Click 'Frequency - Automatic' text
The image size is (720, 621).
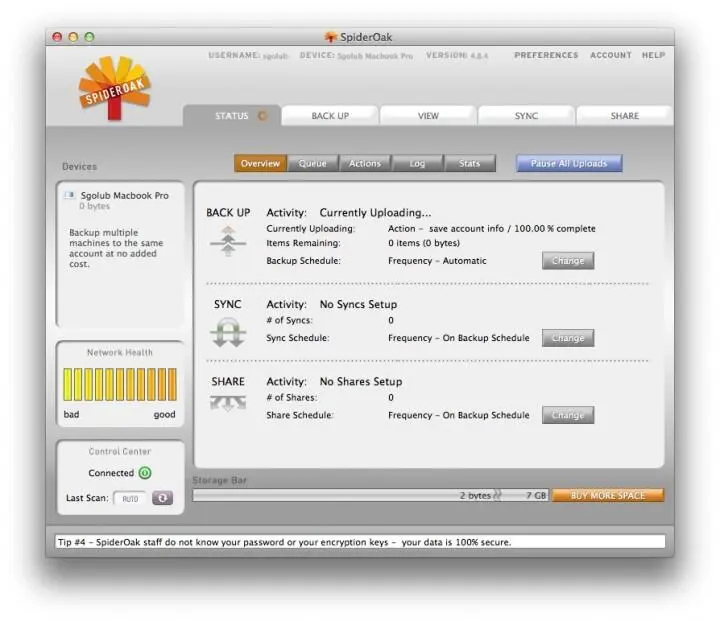[437, 261]
